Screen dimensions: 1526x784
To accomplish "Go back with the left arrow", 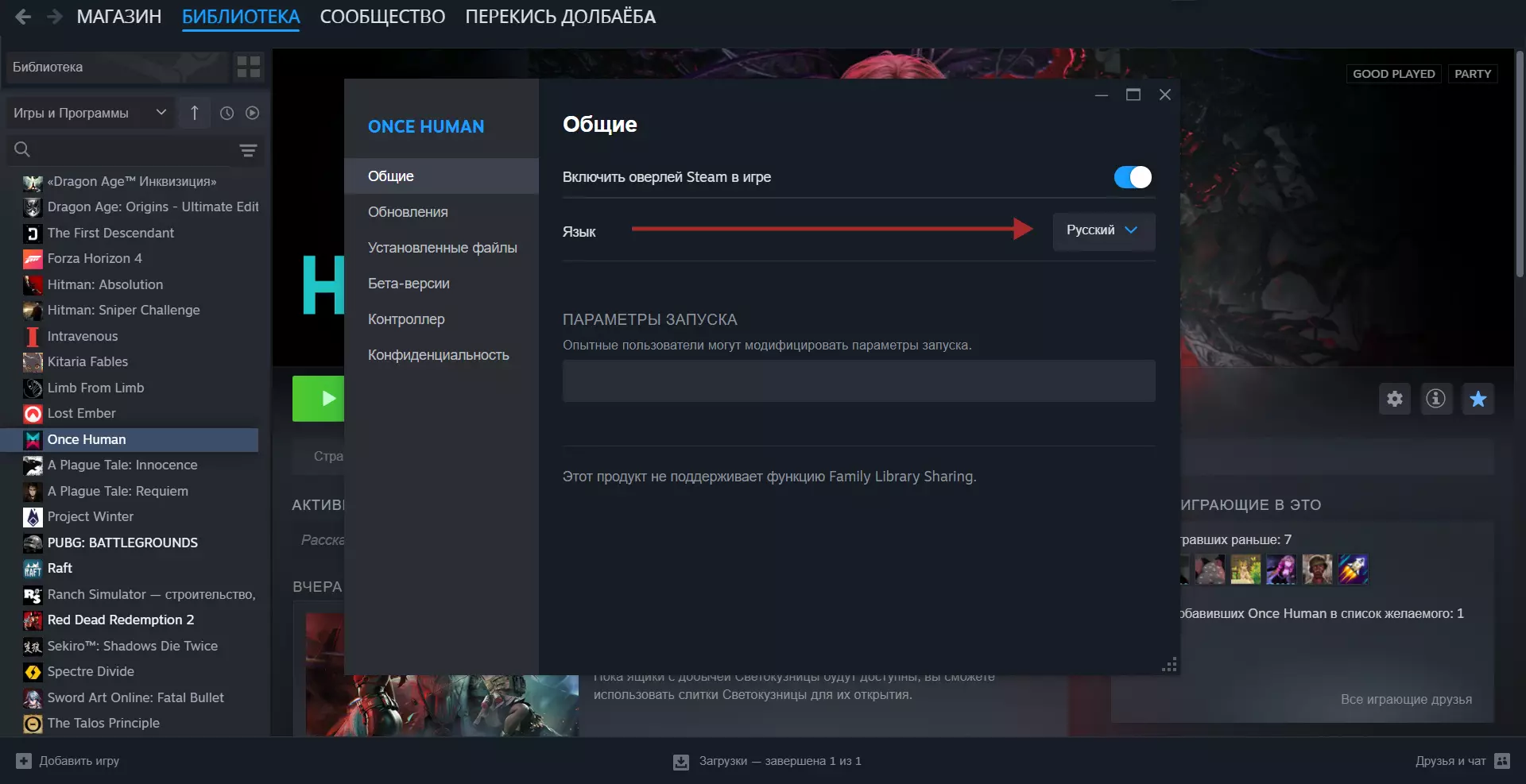I will [x=23, y=17].
